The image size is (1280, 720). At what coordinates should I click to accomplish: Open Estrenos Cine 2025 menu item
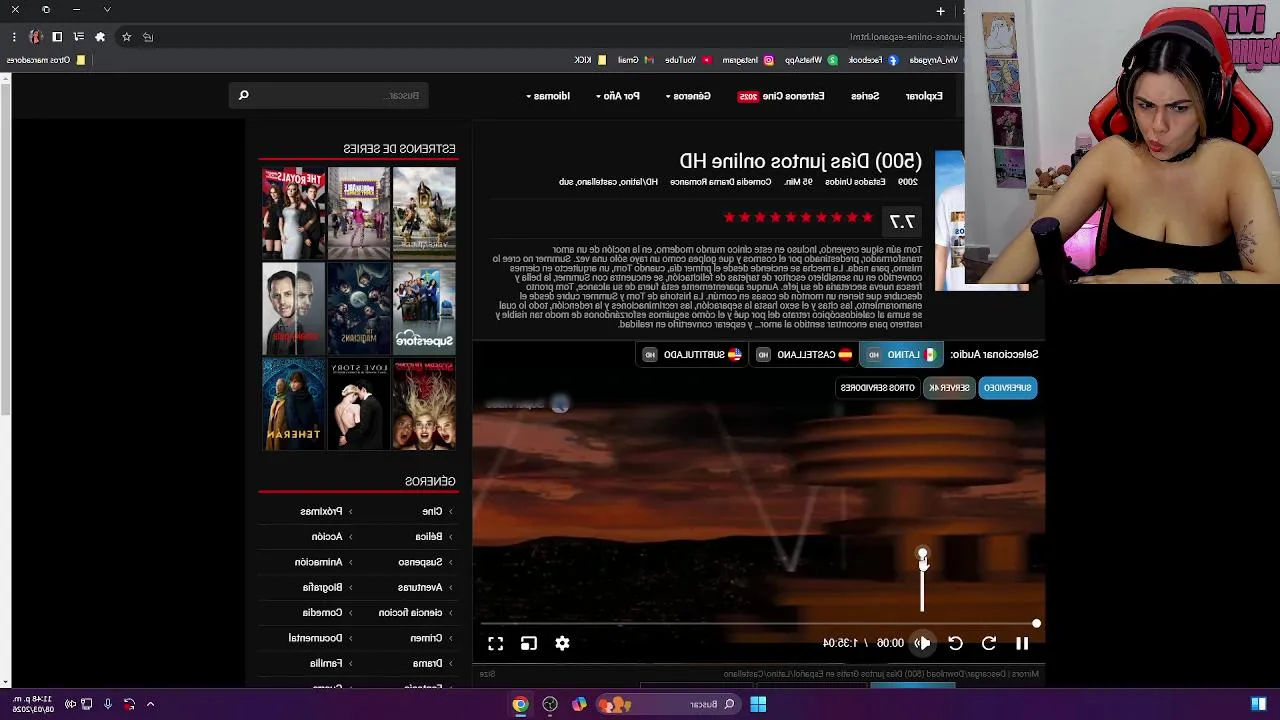[x=781, y=96]
